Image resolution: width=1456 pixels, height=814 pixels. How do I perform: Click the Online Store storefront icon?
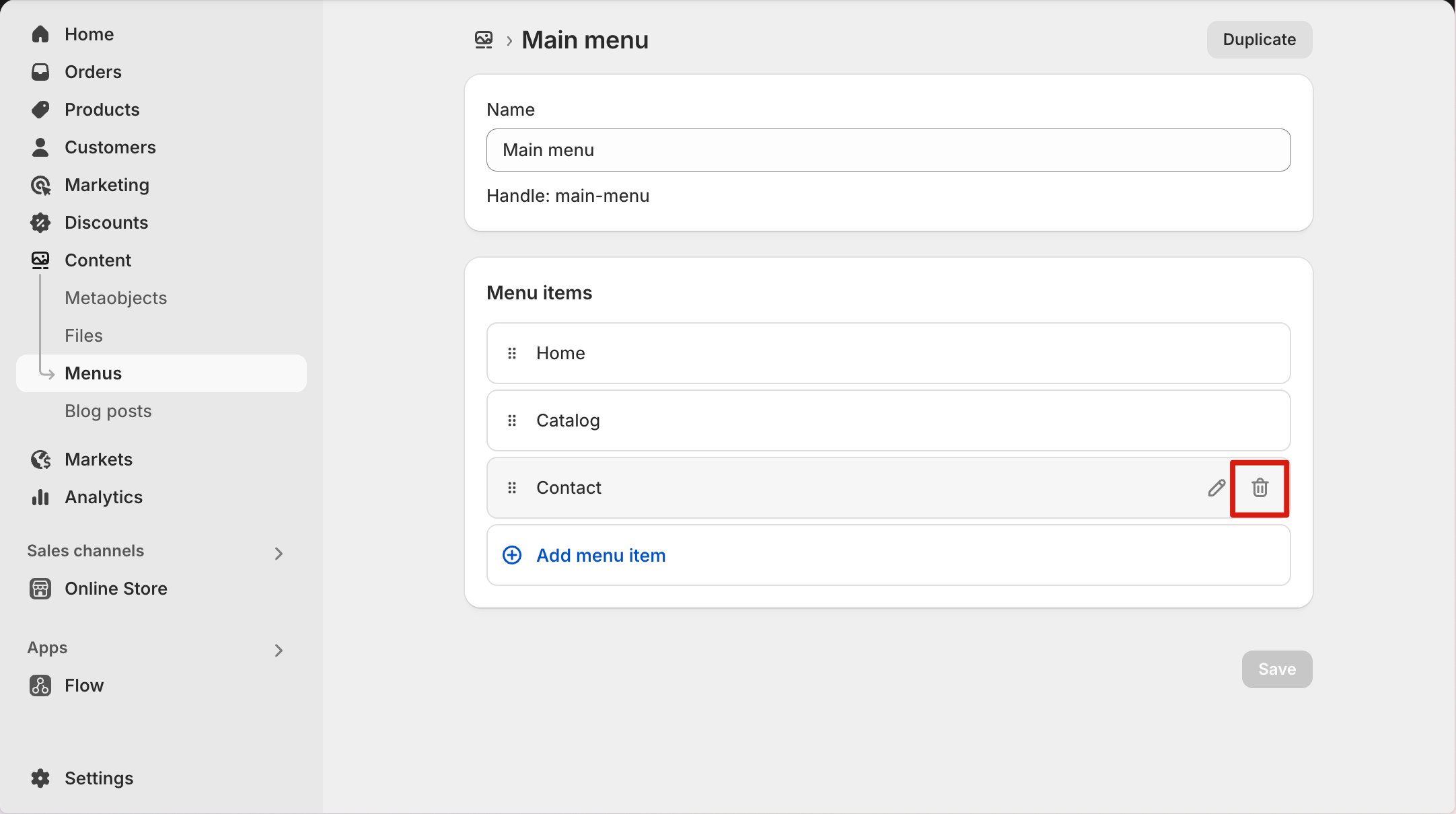40,589
